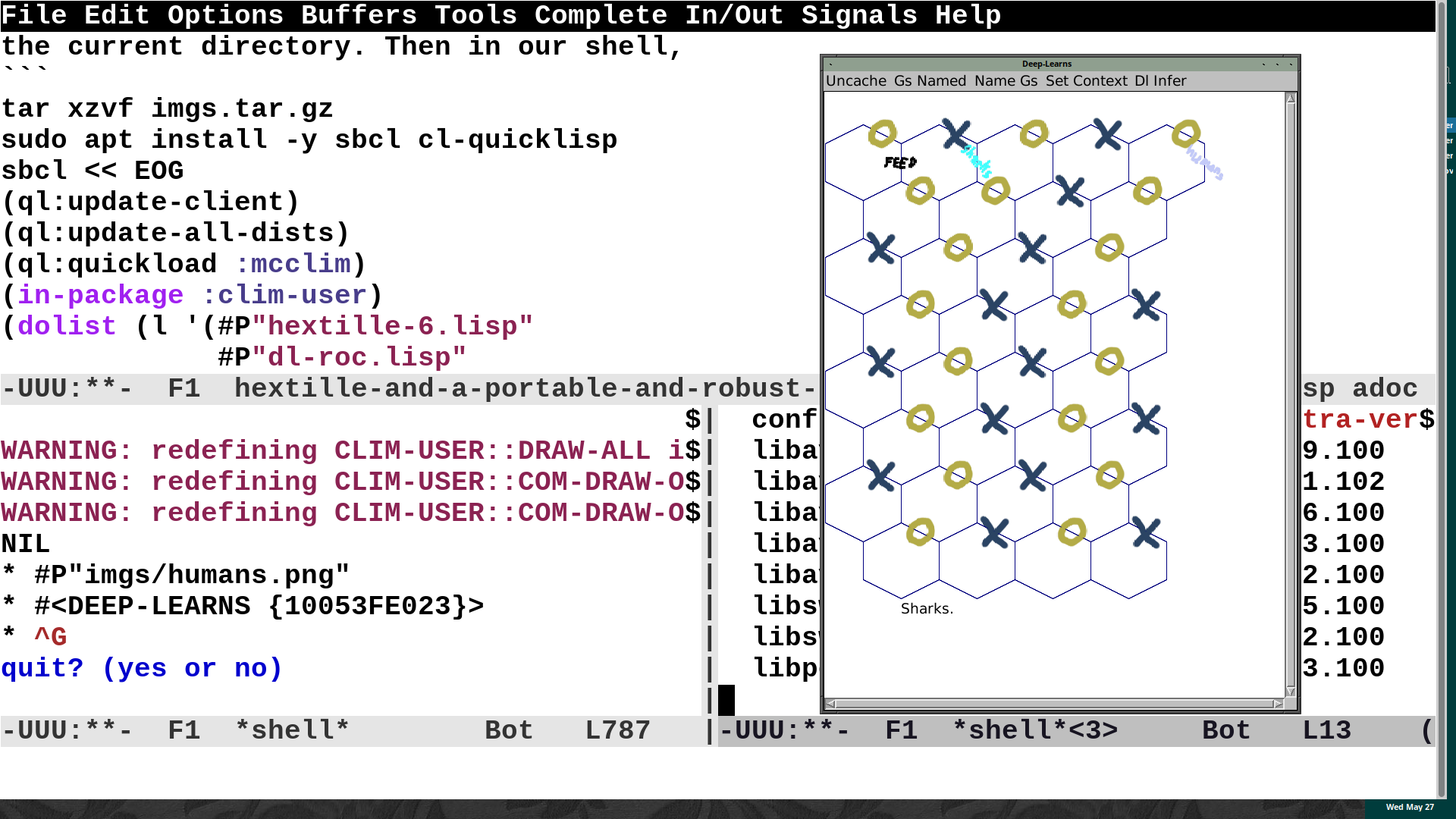Click the 'quit? (yes or no)' prompt

tap(143, 668)
